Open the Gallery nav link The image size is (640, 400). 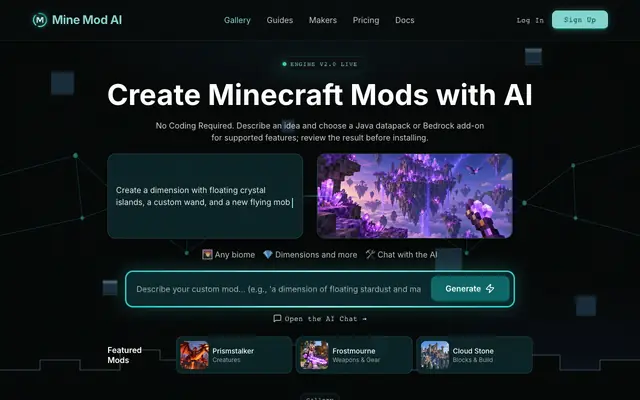tap(237, 20)
